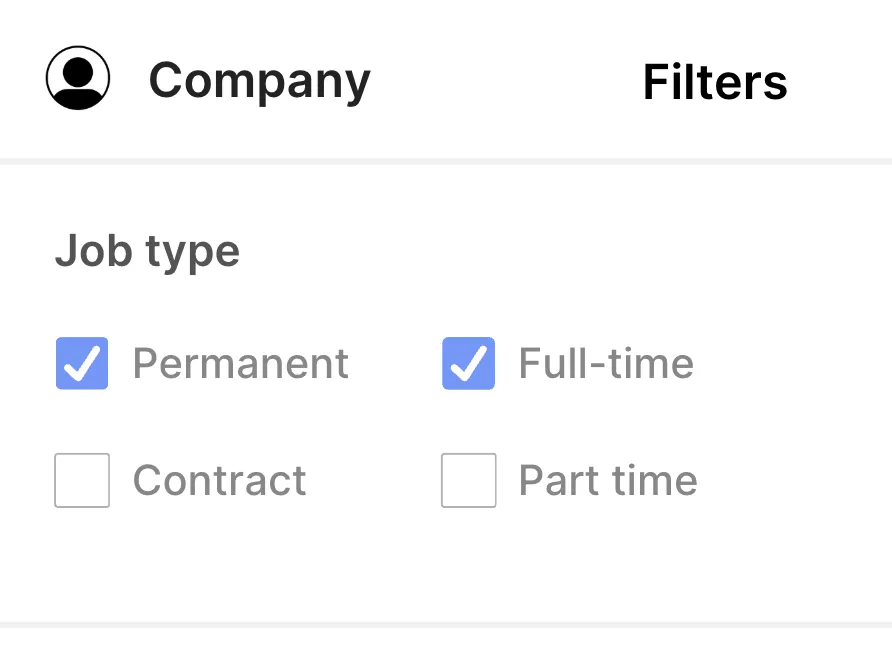The width and height of the screenshot is (892, 646).
Task: Click the divider below Job type section
Action: 446,625
